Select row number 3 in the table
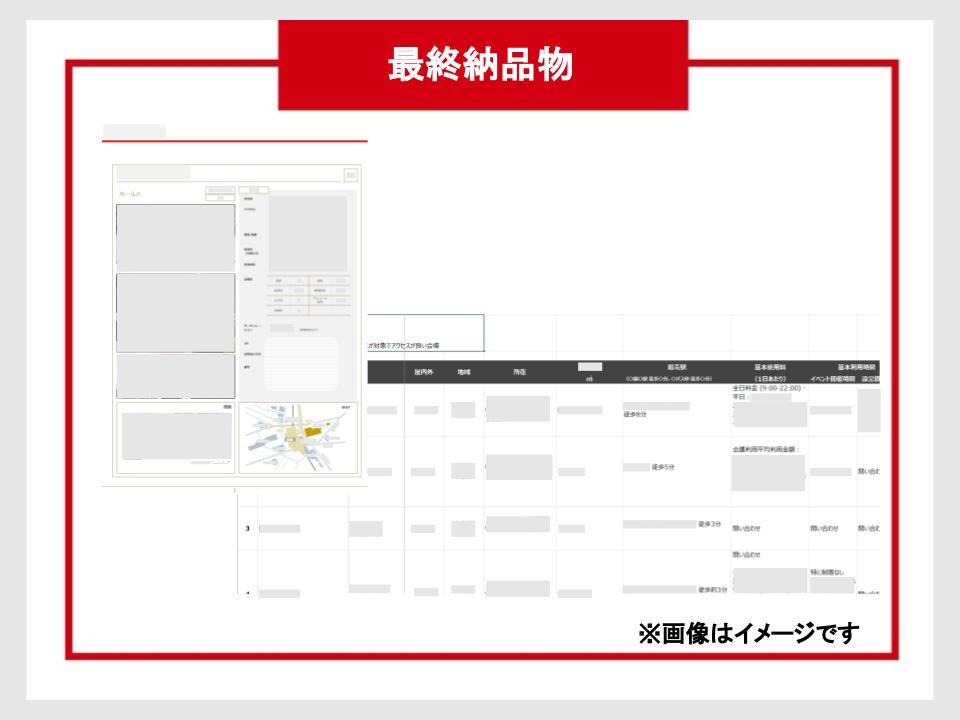960x720 pixels. [247, 528]
